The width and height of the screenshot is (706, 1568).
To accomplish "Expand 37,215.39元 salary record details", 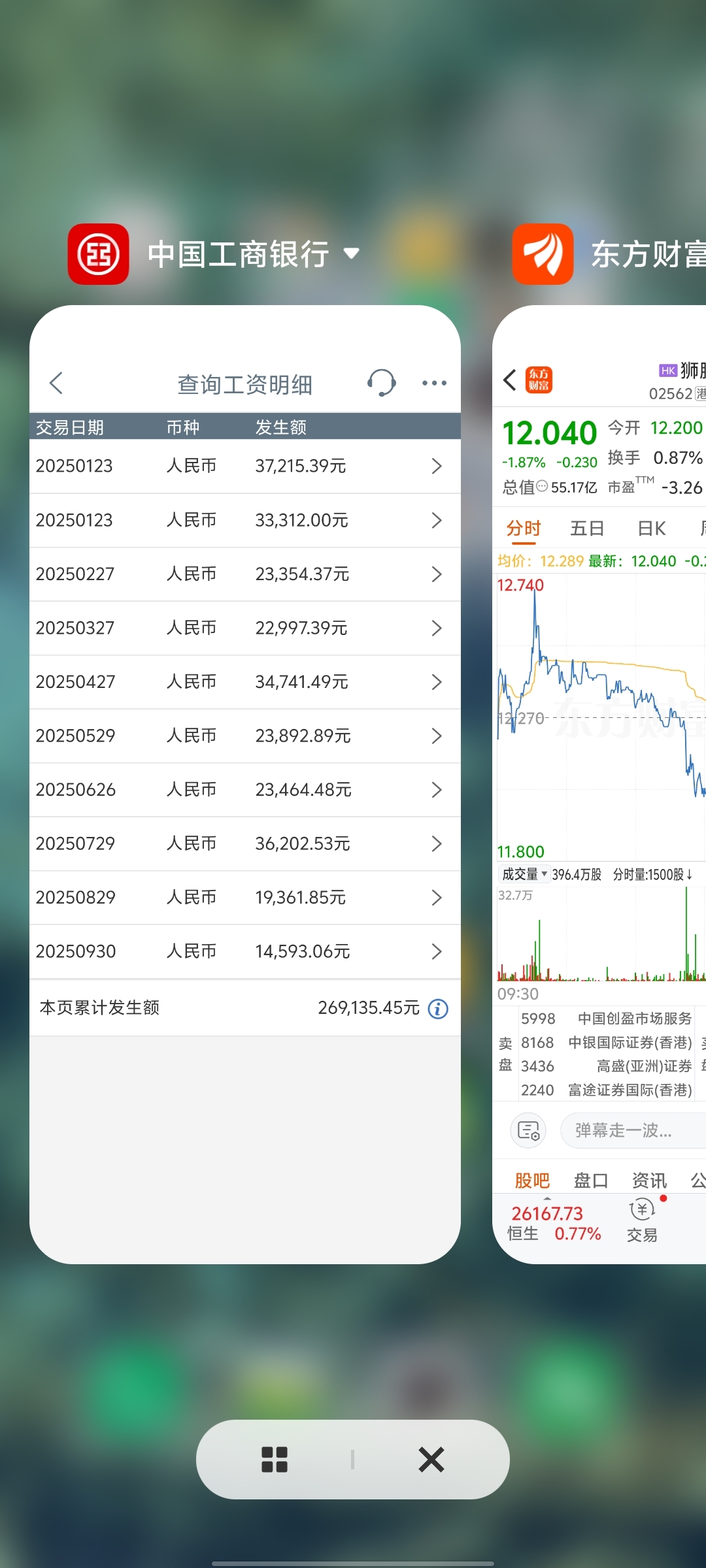I will tap(437, 466).
